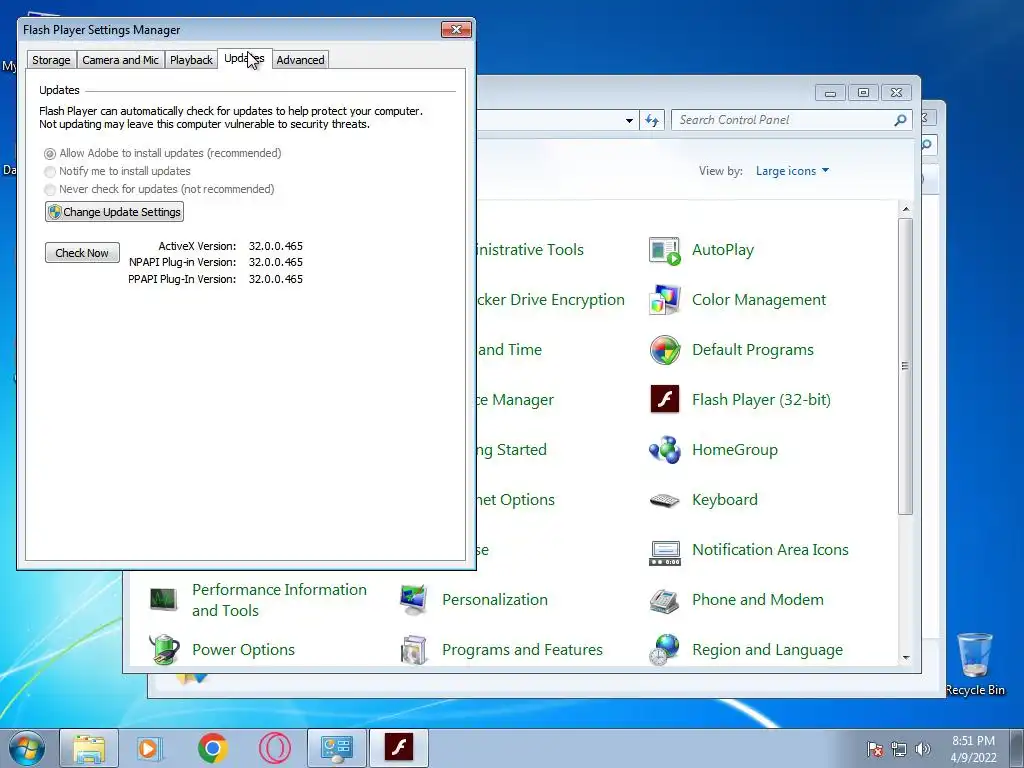Open the Personalization link text

point(495,600)
